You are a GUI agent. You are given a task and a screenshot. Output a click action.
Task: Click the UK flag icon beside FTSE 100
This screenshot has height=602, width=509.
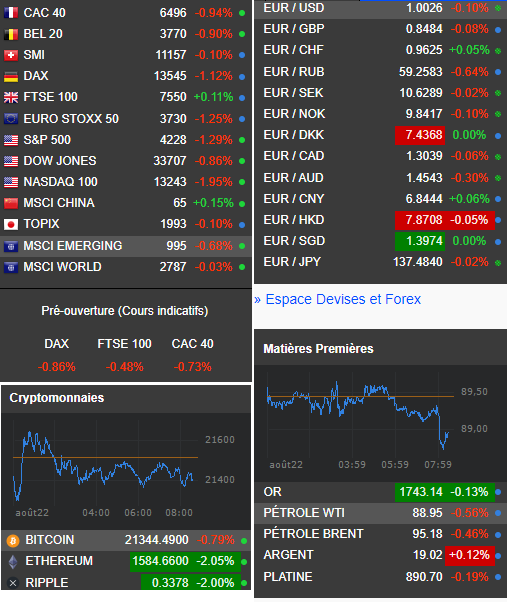coord(11,98)
